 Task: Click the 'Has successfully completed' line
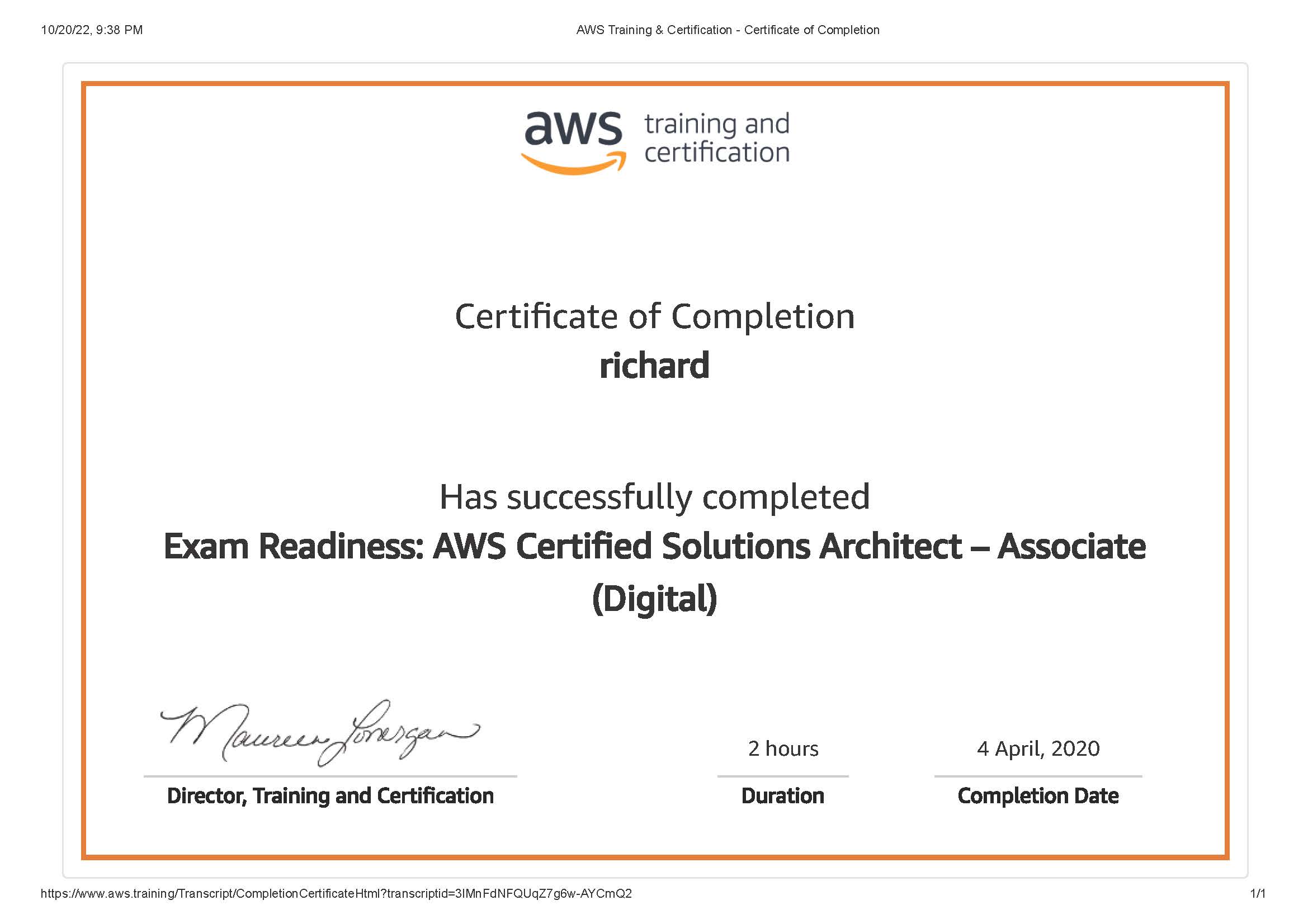pos(655,497)
